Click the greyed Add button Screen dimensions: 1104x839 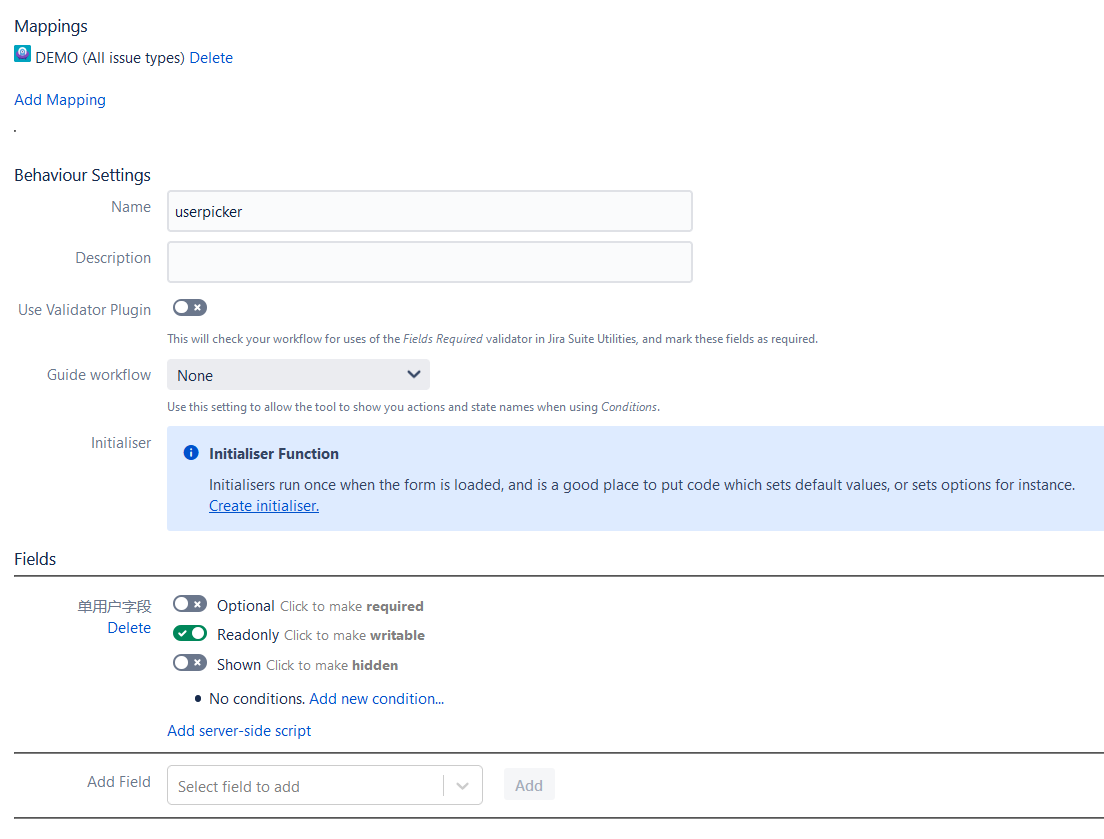[x=529, y=786]
